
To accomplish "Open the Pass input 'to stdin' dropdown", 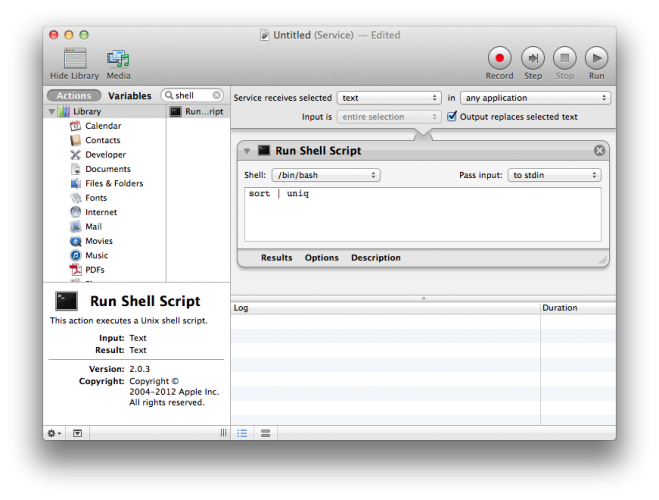I will 554,175.
